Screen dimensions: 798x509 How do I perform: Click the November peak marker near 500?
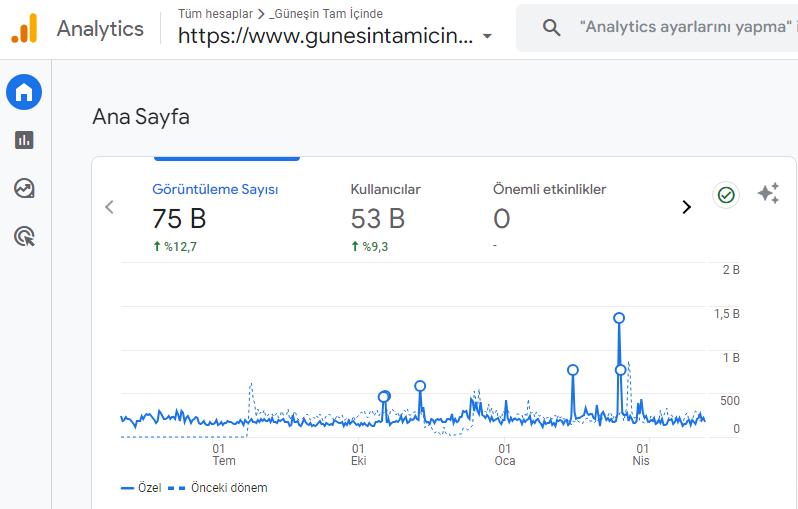click(x=420, y=386)
